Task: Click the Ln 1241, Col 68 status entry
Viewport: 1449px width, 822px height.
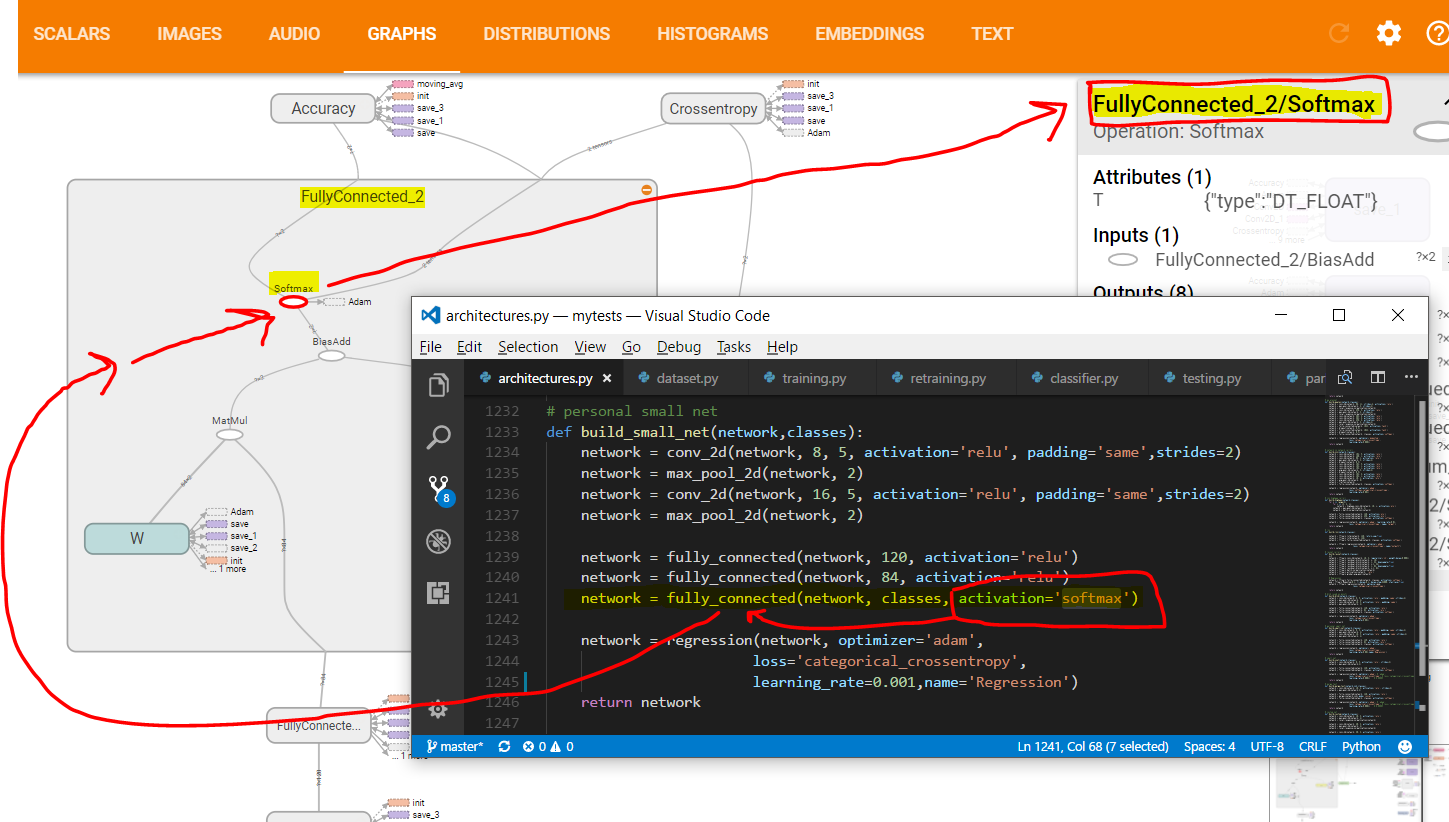Action: pos(1093,746)
